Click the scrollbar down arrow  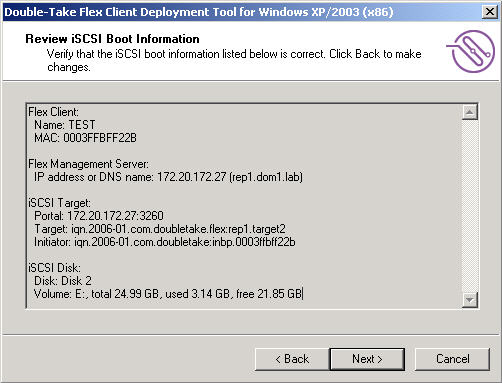click(470, 300)
